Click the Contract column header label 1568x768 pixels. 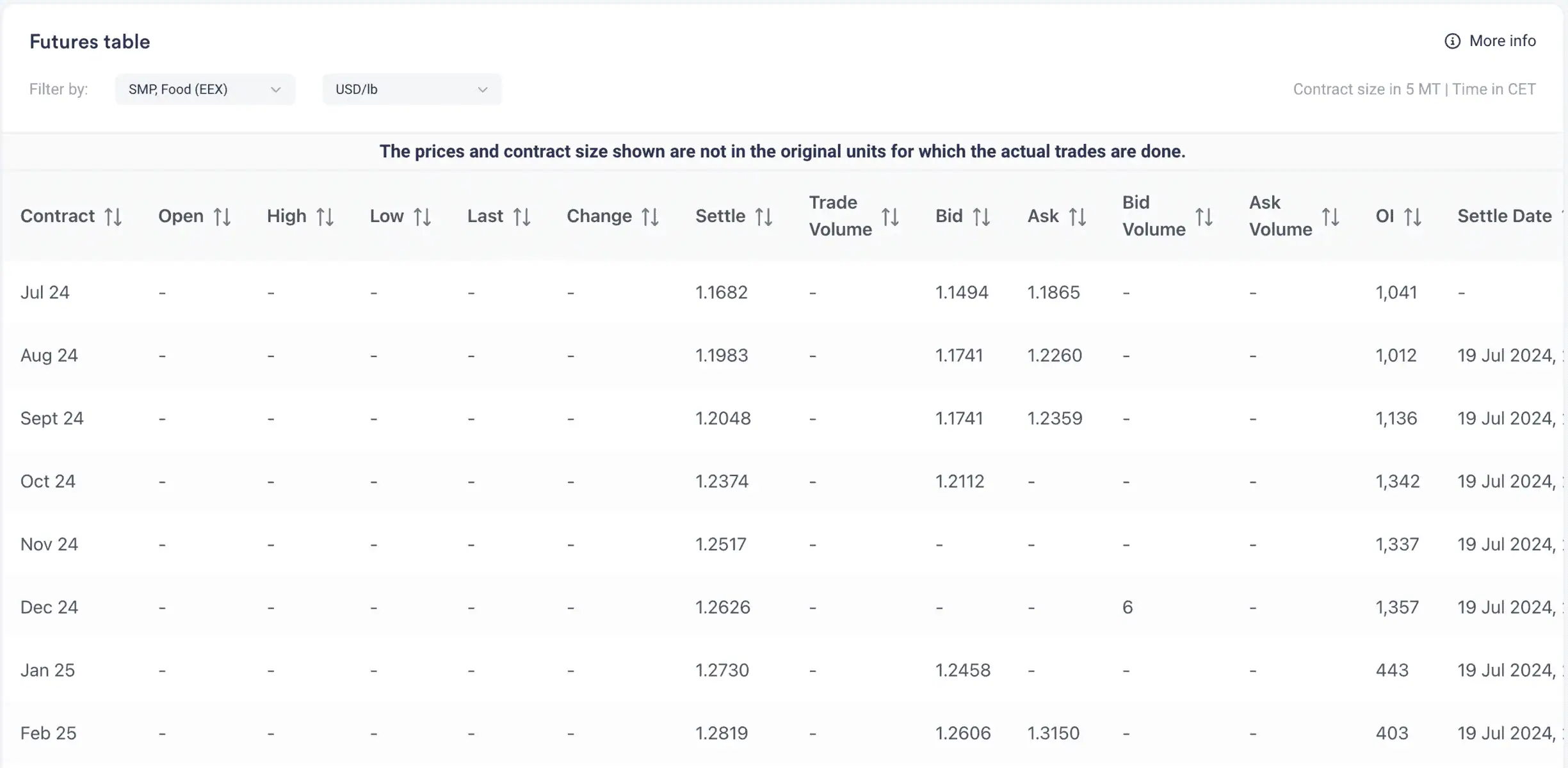click(58, 216)
